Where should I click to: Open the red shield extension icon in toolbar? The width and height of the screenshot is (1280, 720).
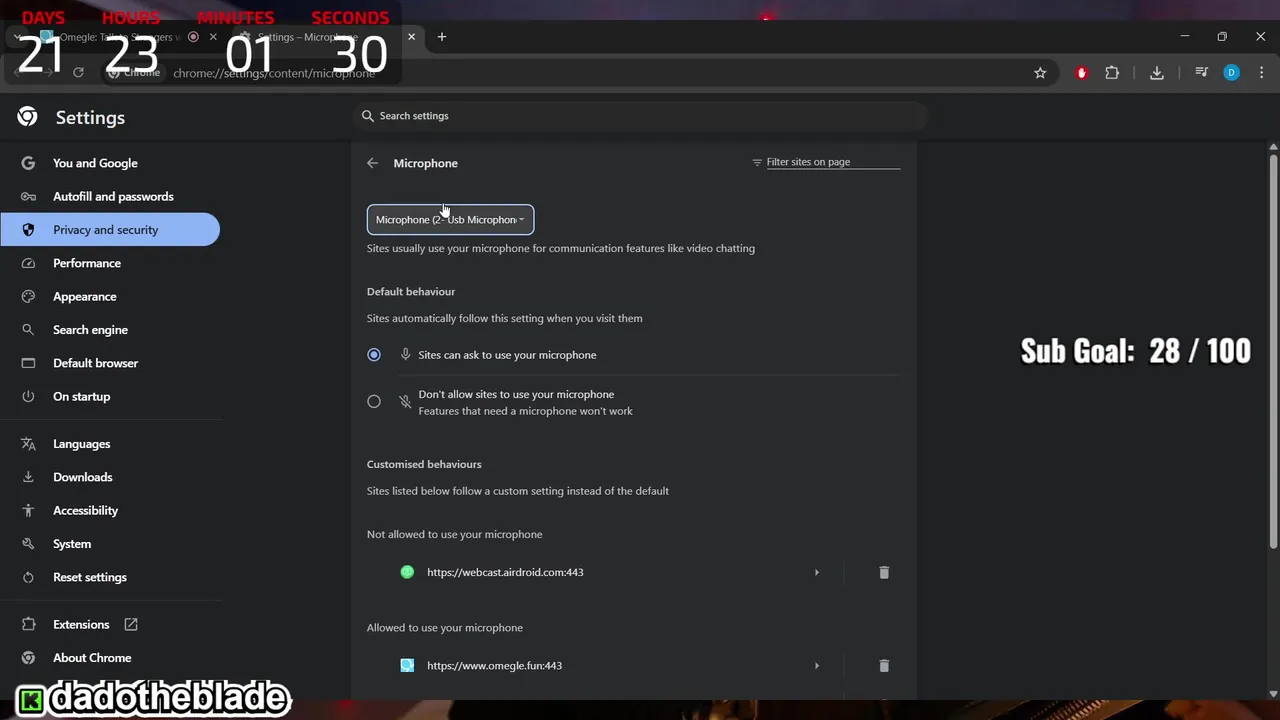pyautogui.click(x=1081, y=73)
